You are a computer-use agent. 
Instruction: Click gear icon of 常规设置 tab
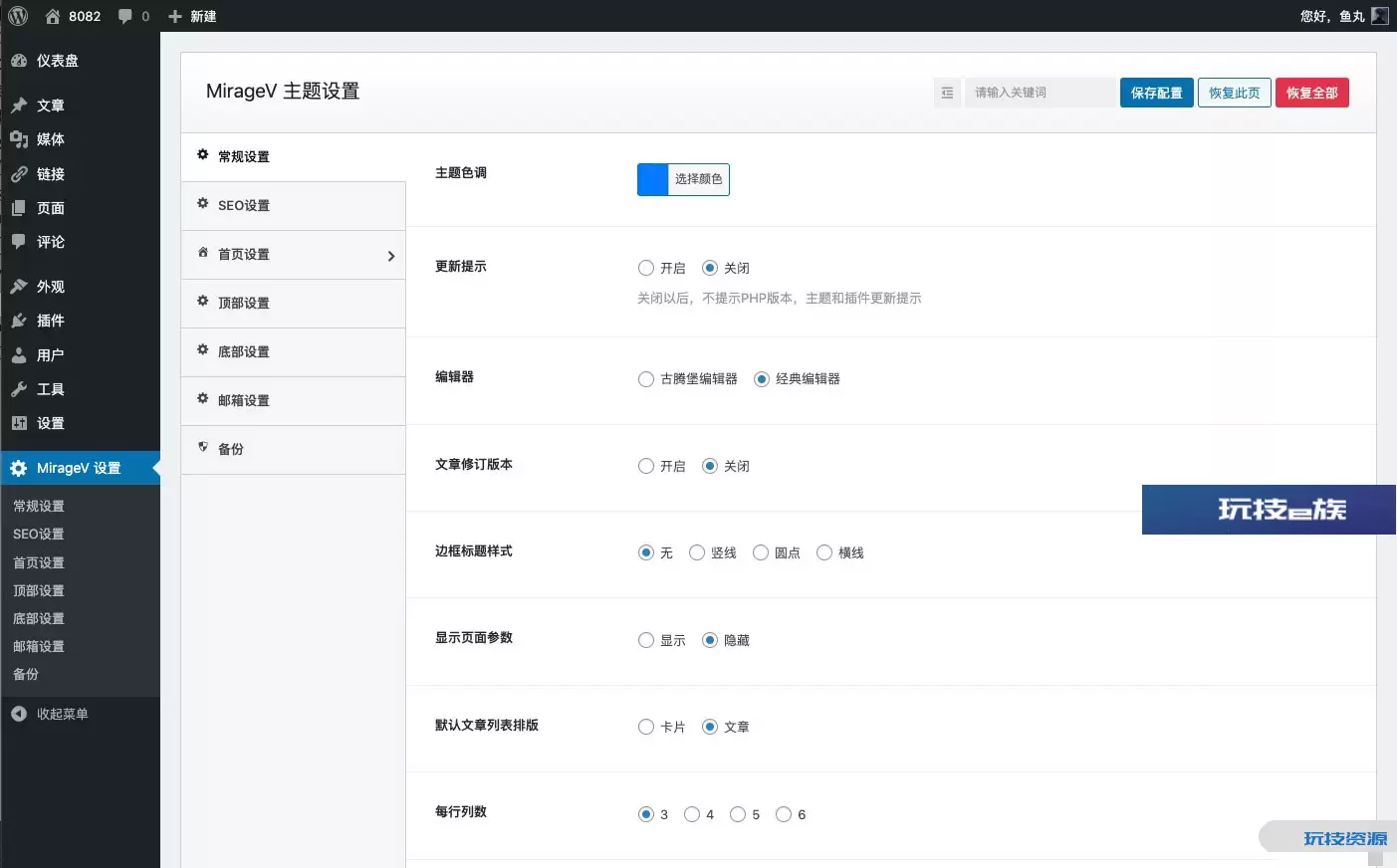pyautogui.click(x=203, y=155)
